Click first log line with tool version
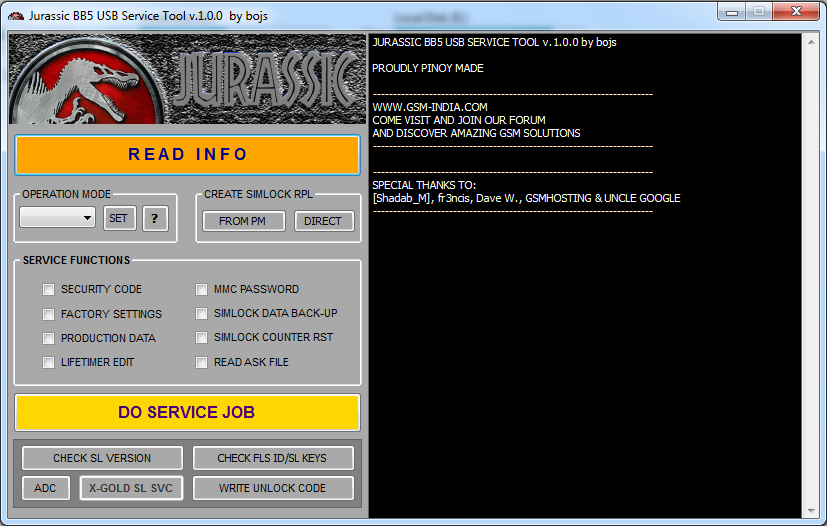This screenshot has width=827, height=526. (x=494, y=42)
